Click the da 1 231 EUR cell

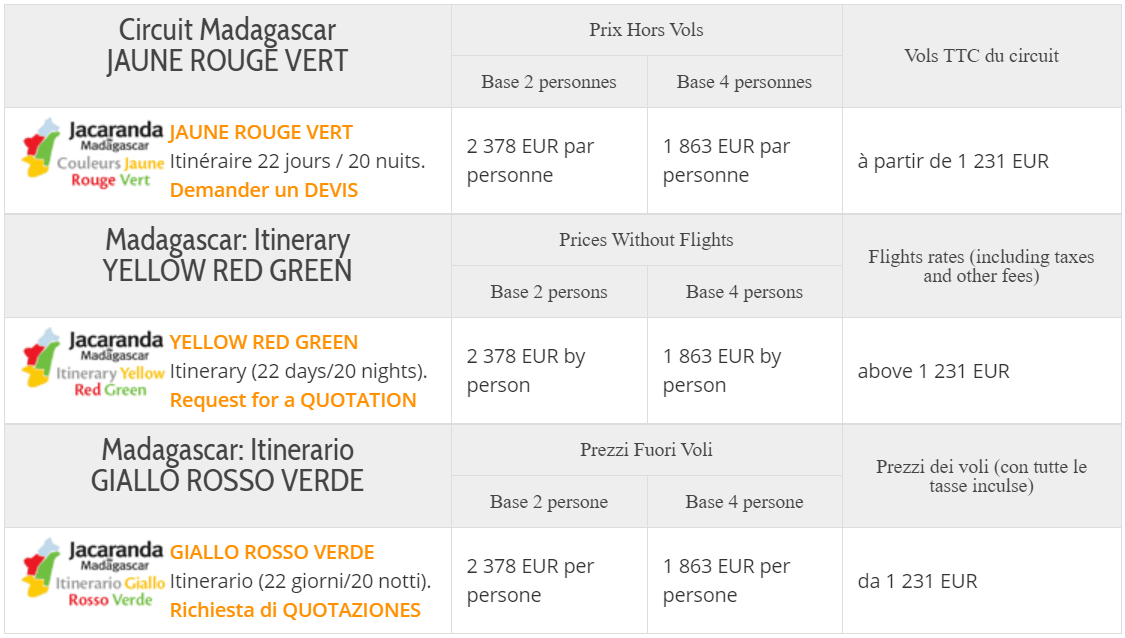982,581
